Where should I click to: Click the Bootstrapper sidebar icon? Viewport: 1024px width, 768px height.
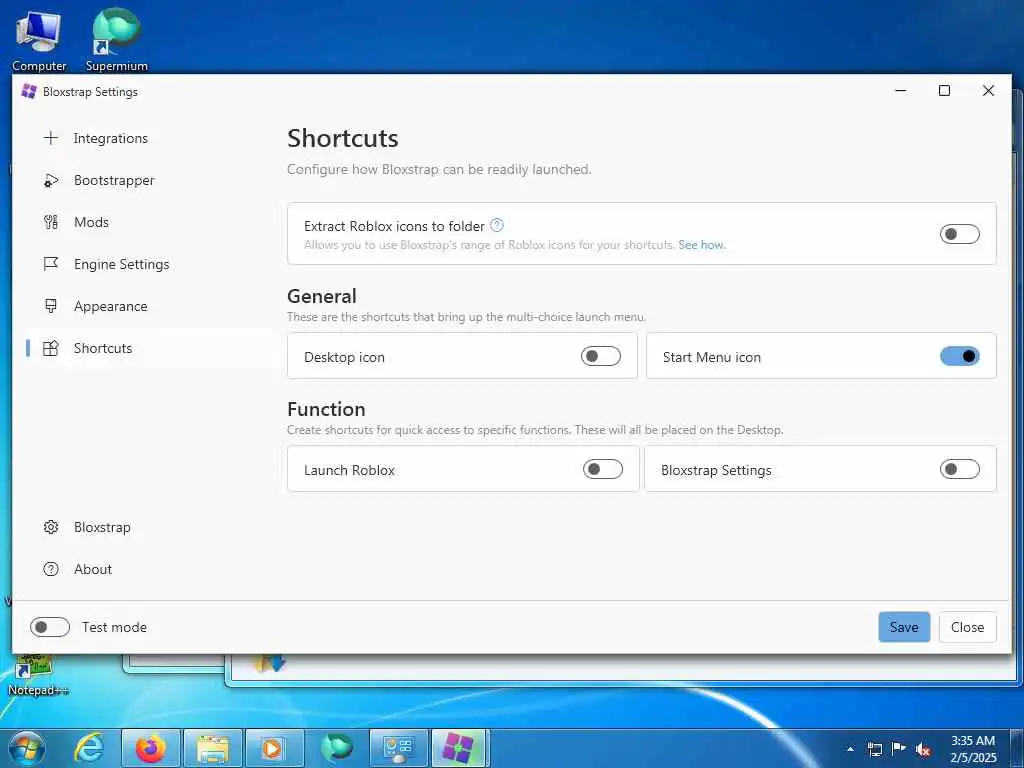pos(51,180)
